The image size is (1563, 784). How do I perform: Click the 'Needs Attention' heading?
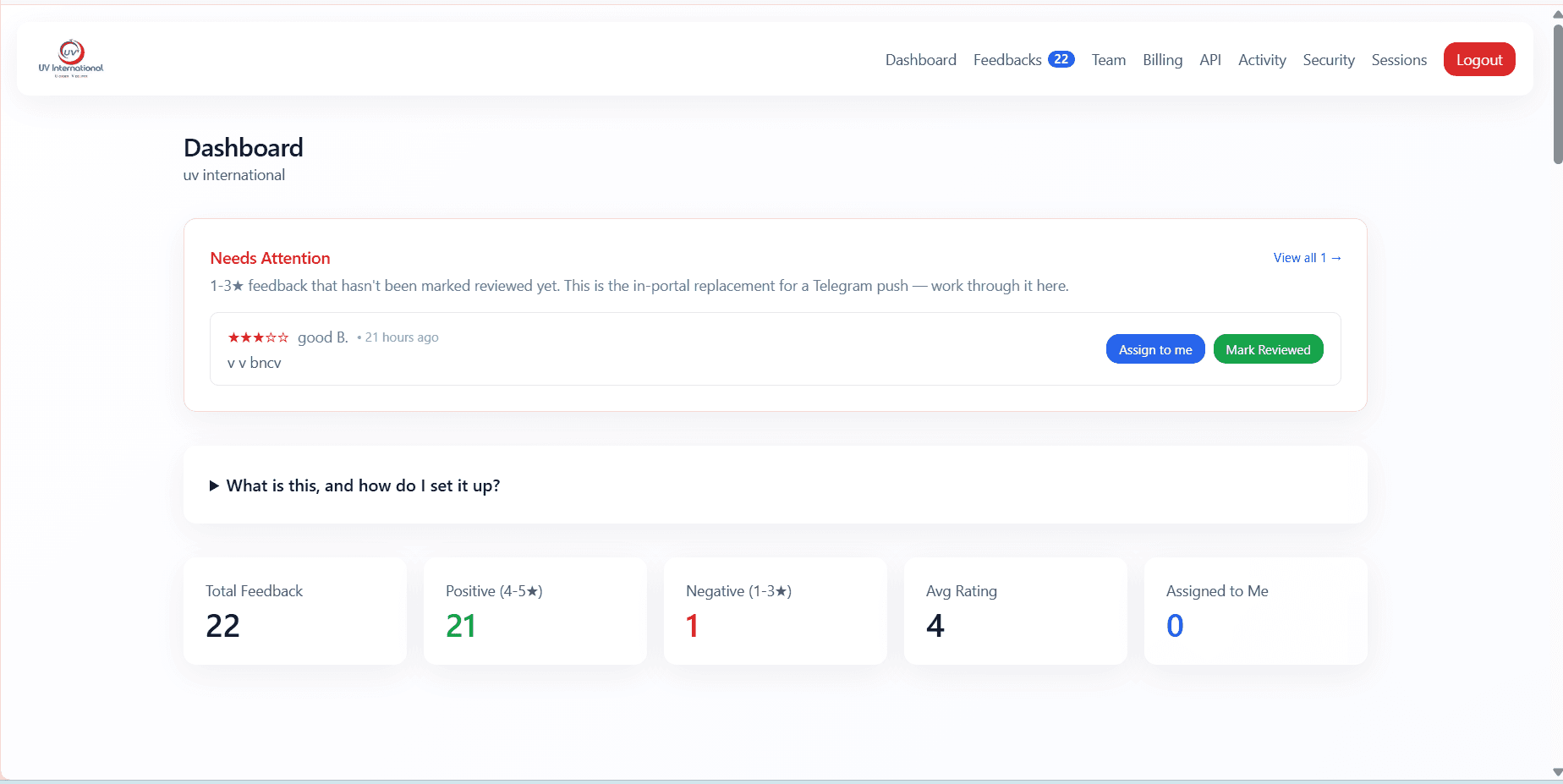pos(270,258)
